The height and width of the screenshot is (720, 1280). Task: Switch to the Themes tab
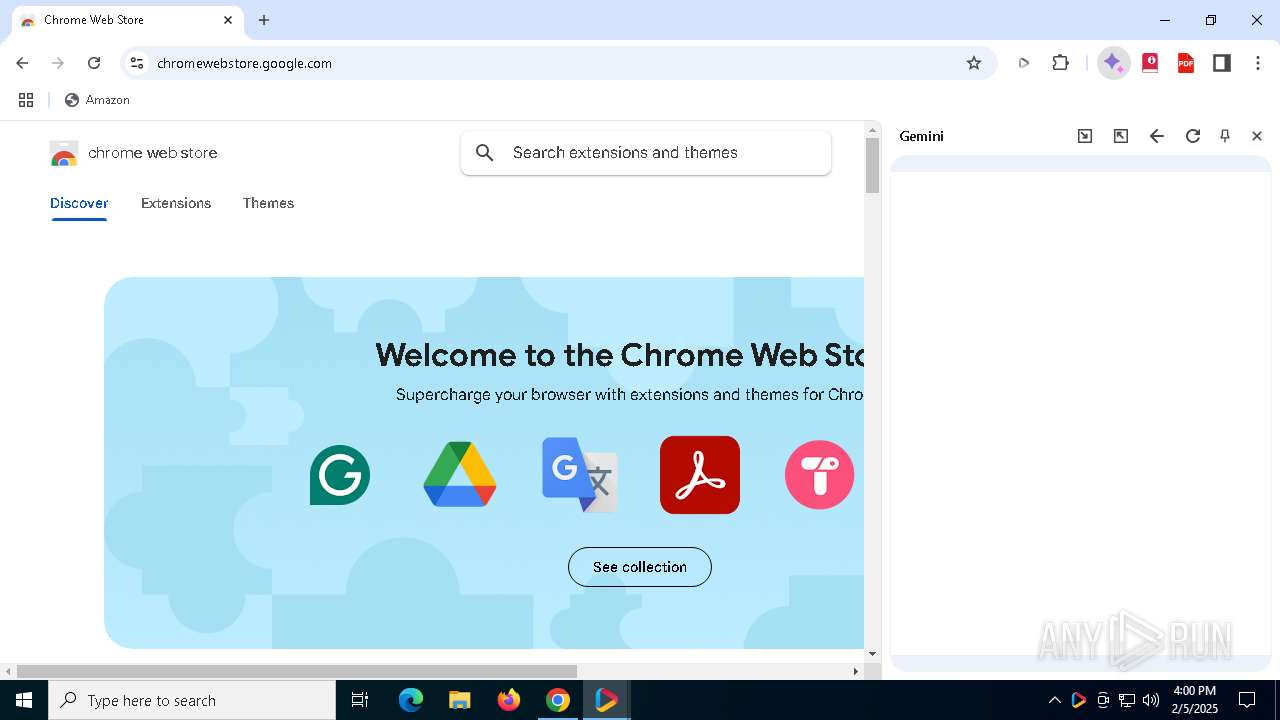tap(268, 203)
